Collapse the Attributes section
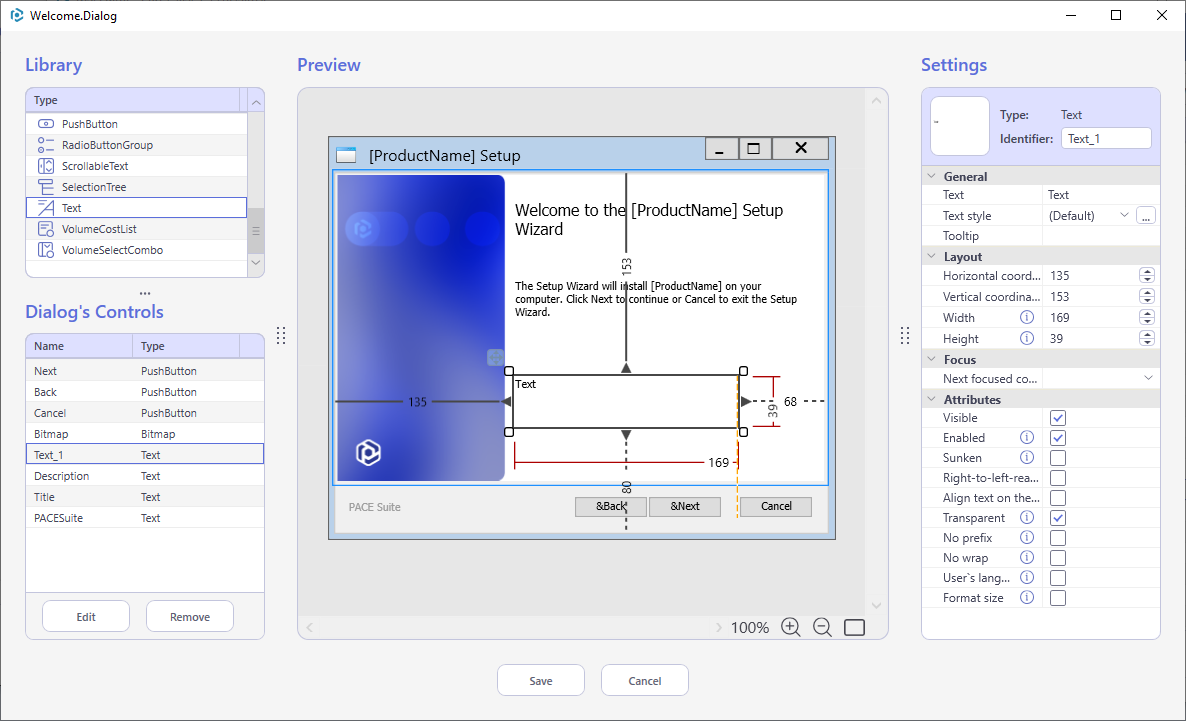The height and width of the screenshot is (721, 1186). click(932, 399)
